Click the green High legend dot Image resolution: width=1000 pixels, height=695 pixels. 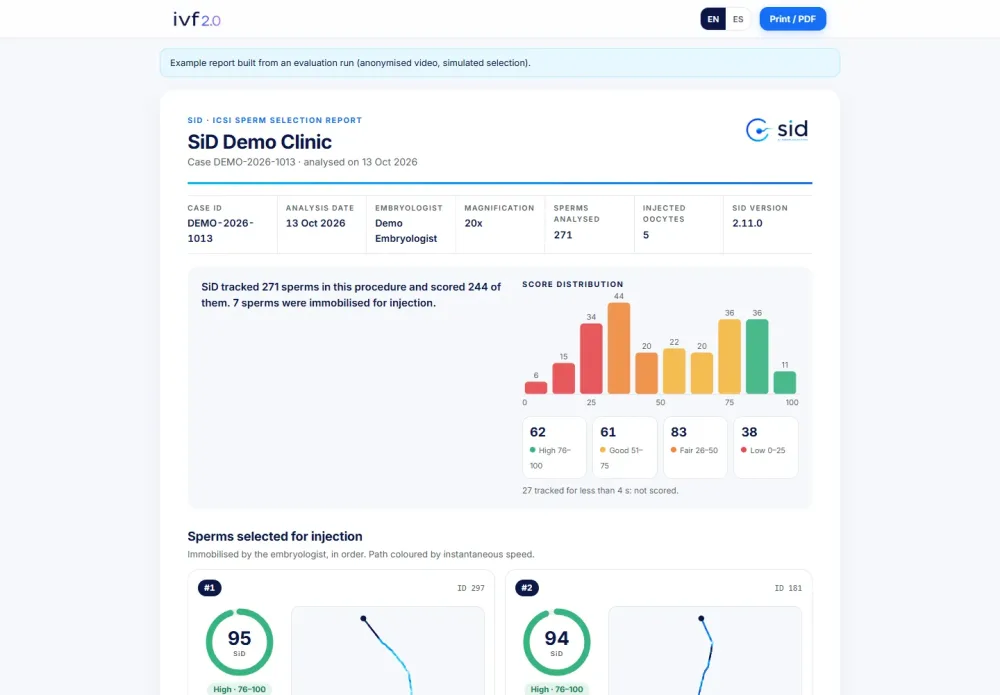(533, 450)
